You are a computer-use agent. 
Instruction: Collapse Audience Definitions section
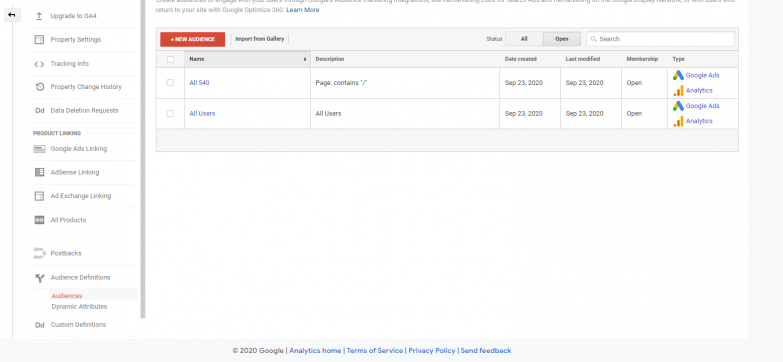pyautogui.click(x=80, y=278)
